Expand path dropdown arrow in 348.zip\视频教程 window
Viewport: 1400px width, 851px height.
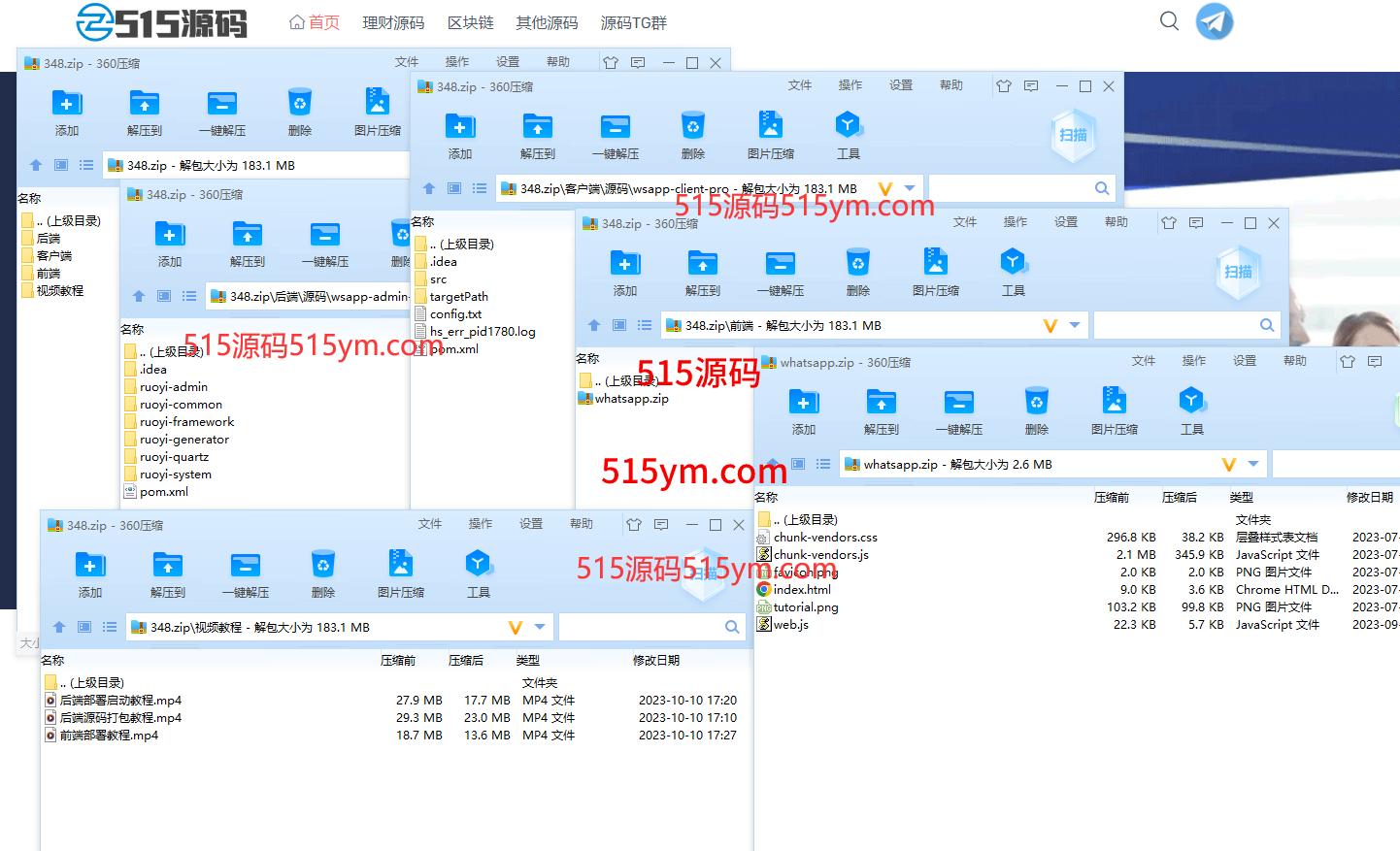tap(540, 628)
